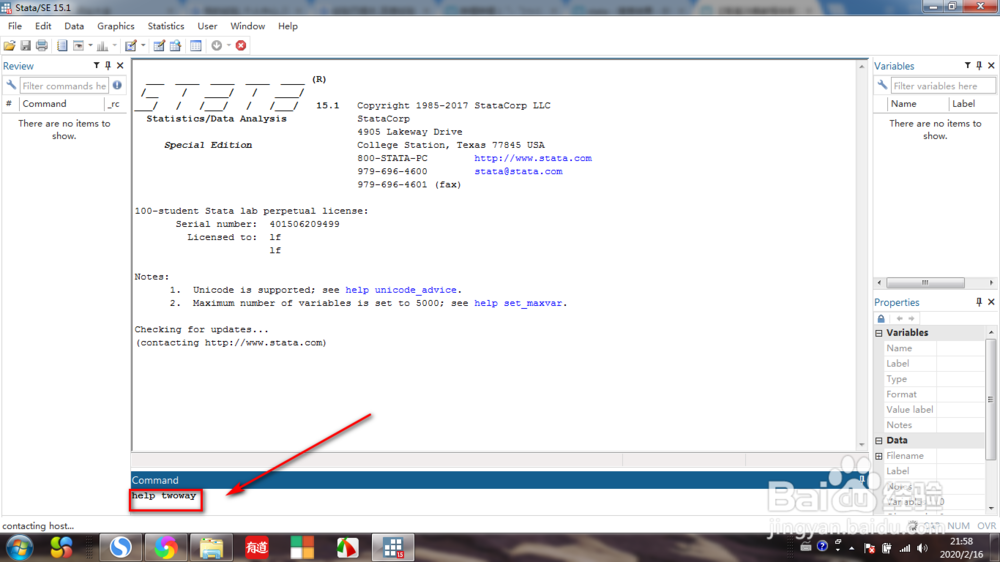This screenshot has width=1000, height=562.
Task: Click the Print toolbar icon
Action: [x=42, y=45]
